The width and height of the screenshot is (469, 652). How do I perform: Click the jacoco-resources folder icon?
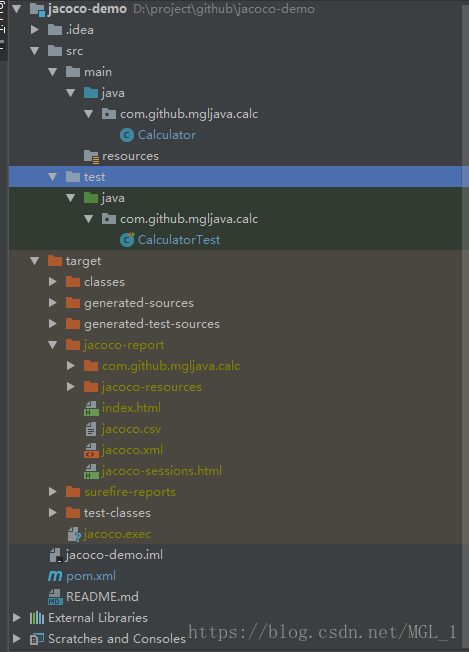91,387
